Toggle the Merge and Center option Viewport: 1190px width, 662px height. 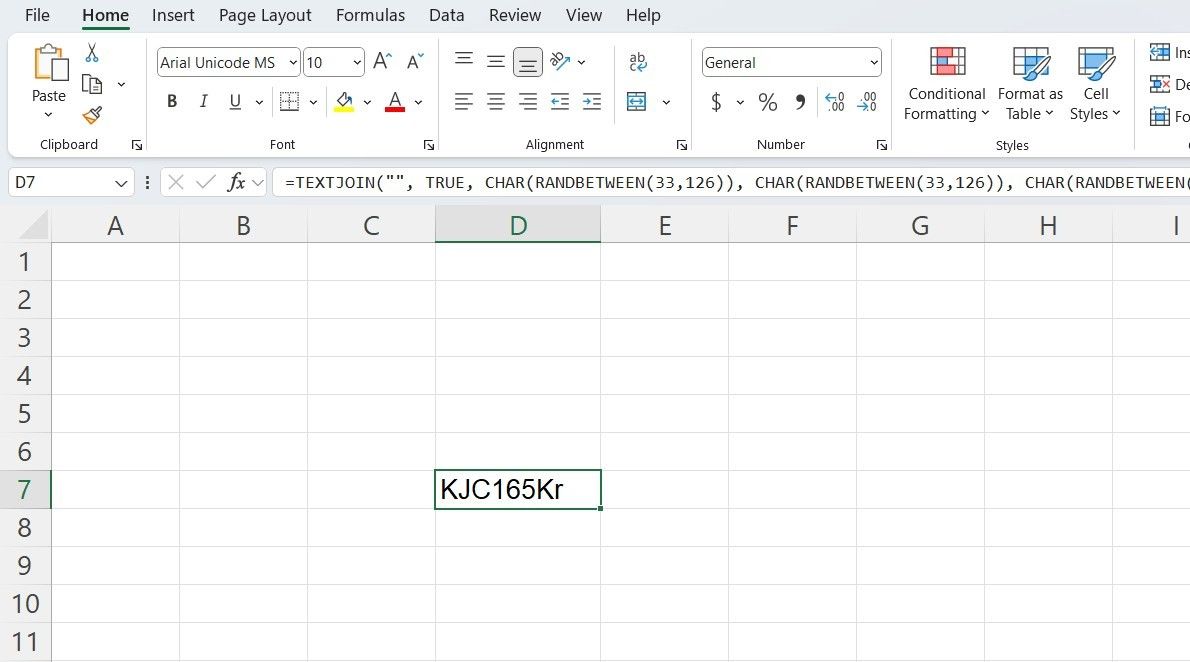click(x=634, y=101)
